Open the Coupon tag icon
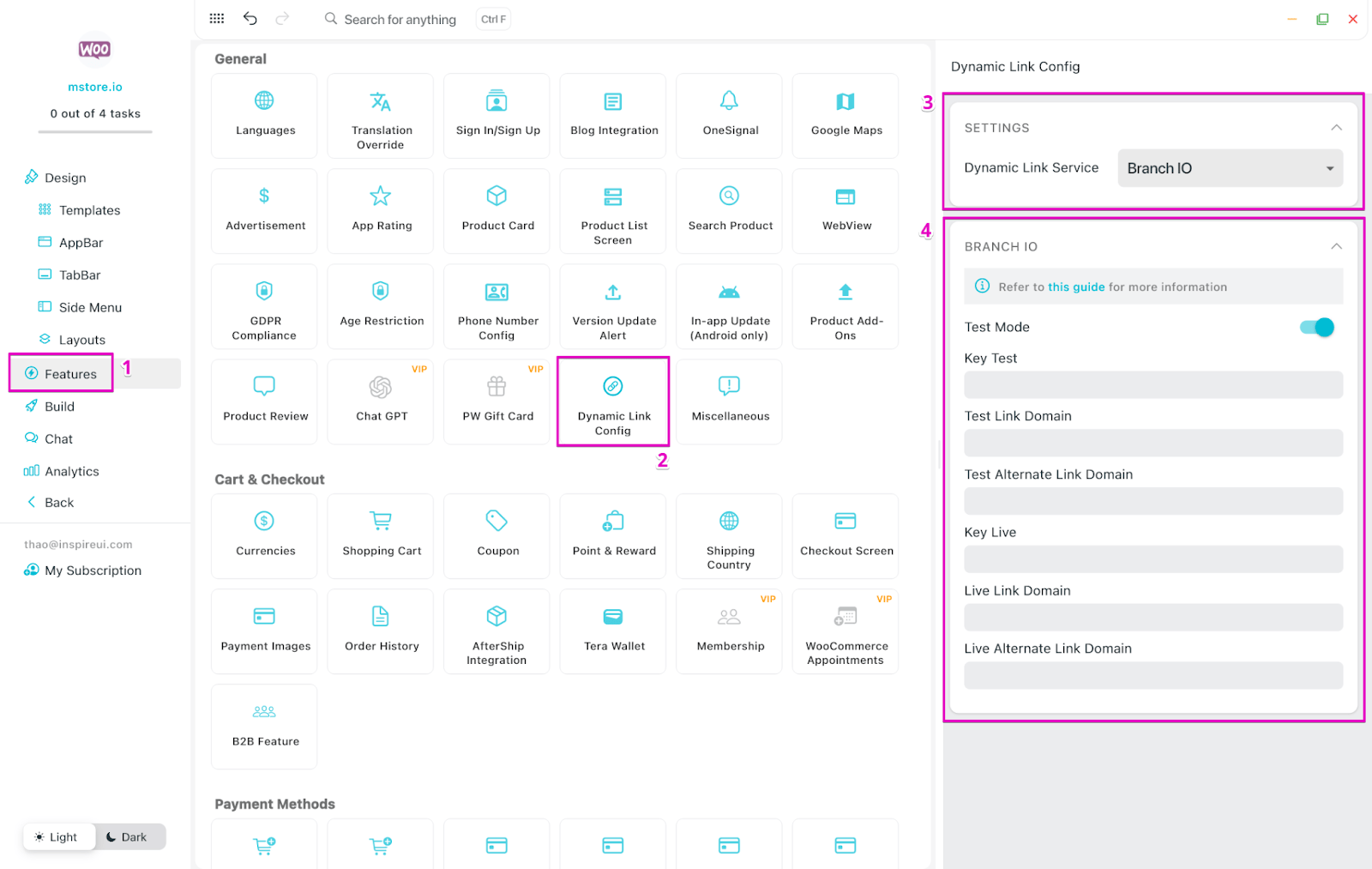Screen dimensions: 1372x869 (x=496, y=521)
